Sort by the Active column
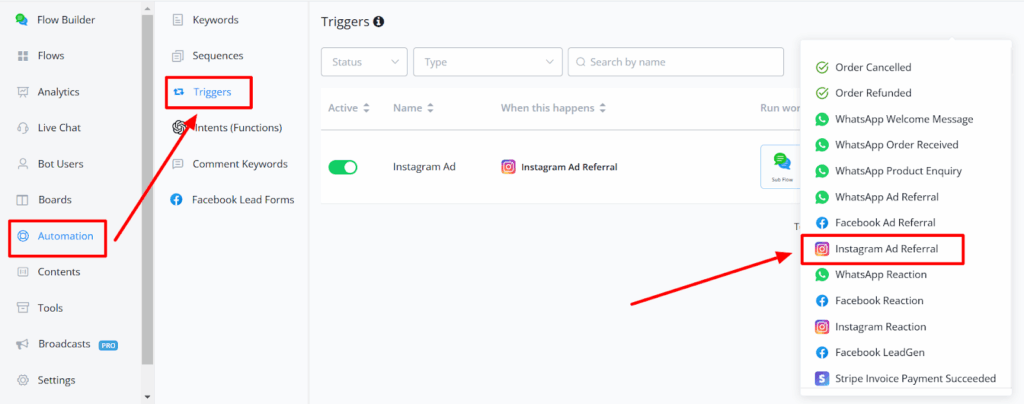Screen dimensions: 1024x404 [x=349, y=108]
